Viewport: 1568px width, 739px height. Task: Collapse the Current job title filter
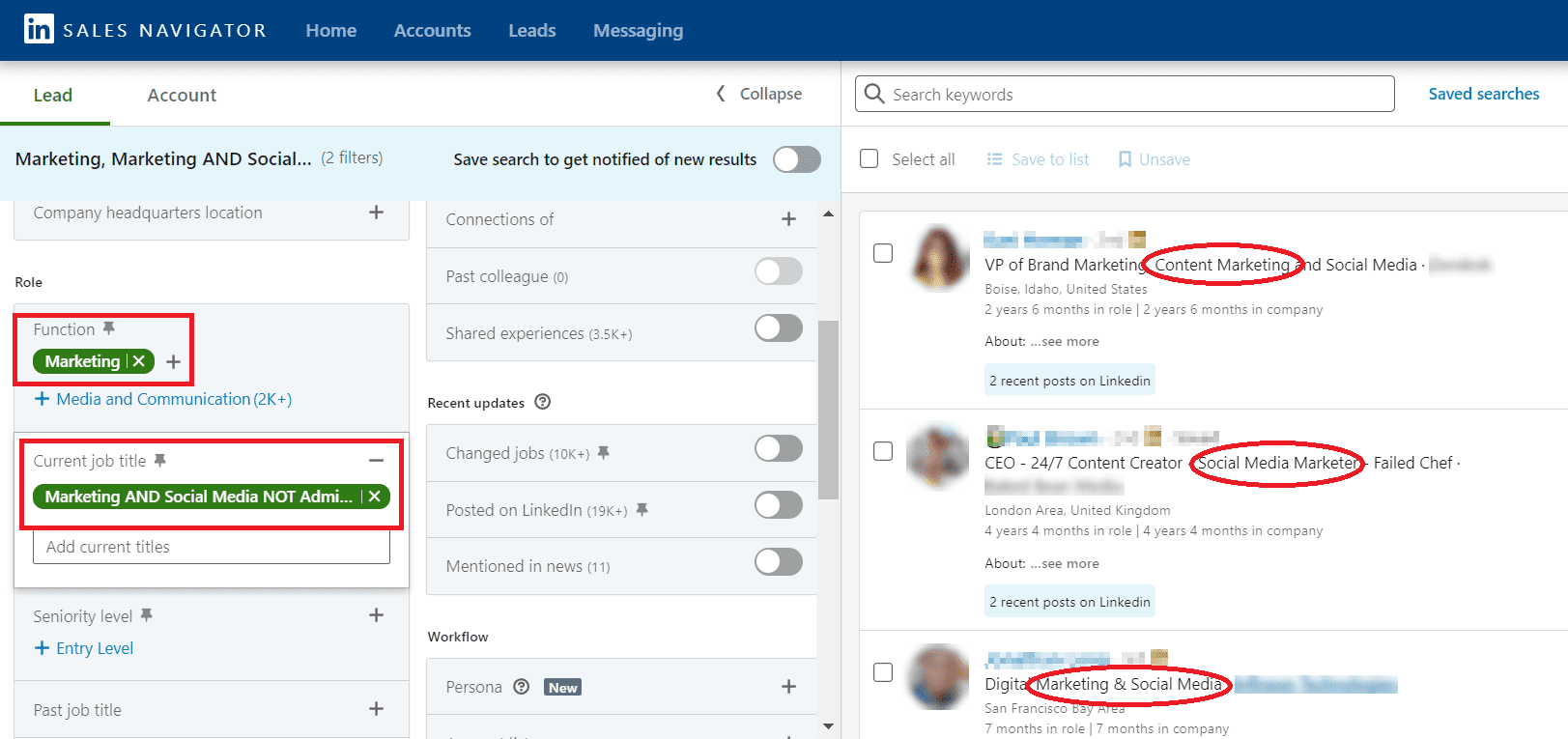point(377,461)
